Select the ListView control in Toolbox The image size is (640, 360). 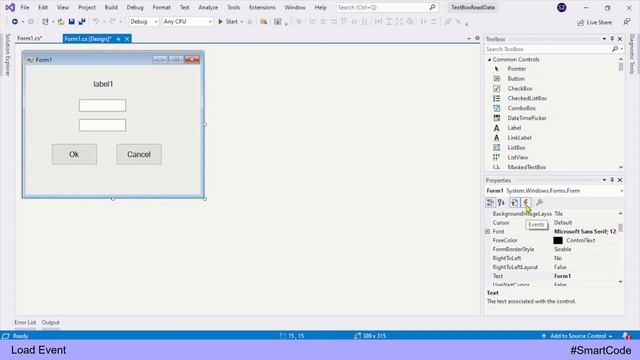(x=518, y=157)
